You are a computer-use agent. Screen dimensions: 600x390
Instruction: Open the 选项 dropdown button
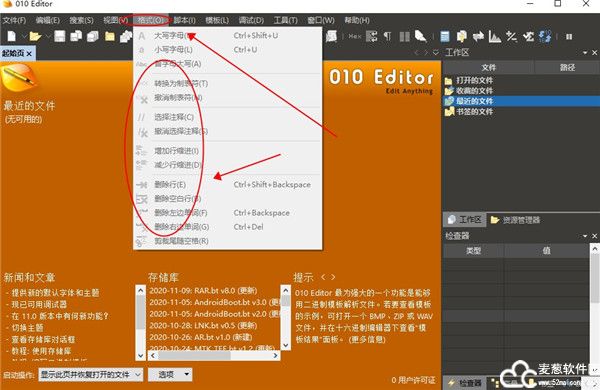tap(170, 374)
